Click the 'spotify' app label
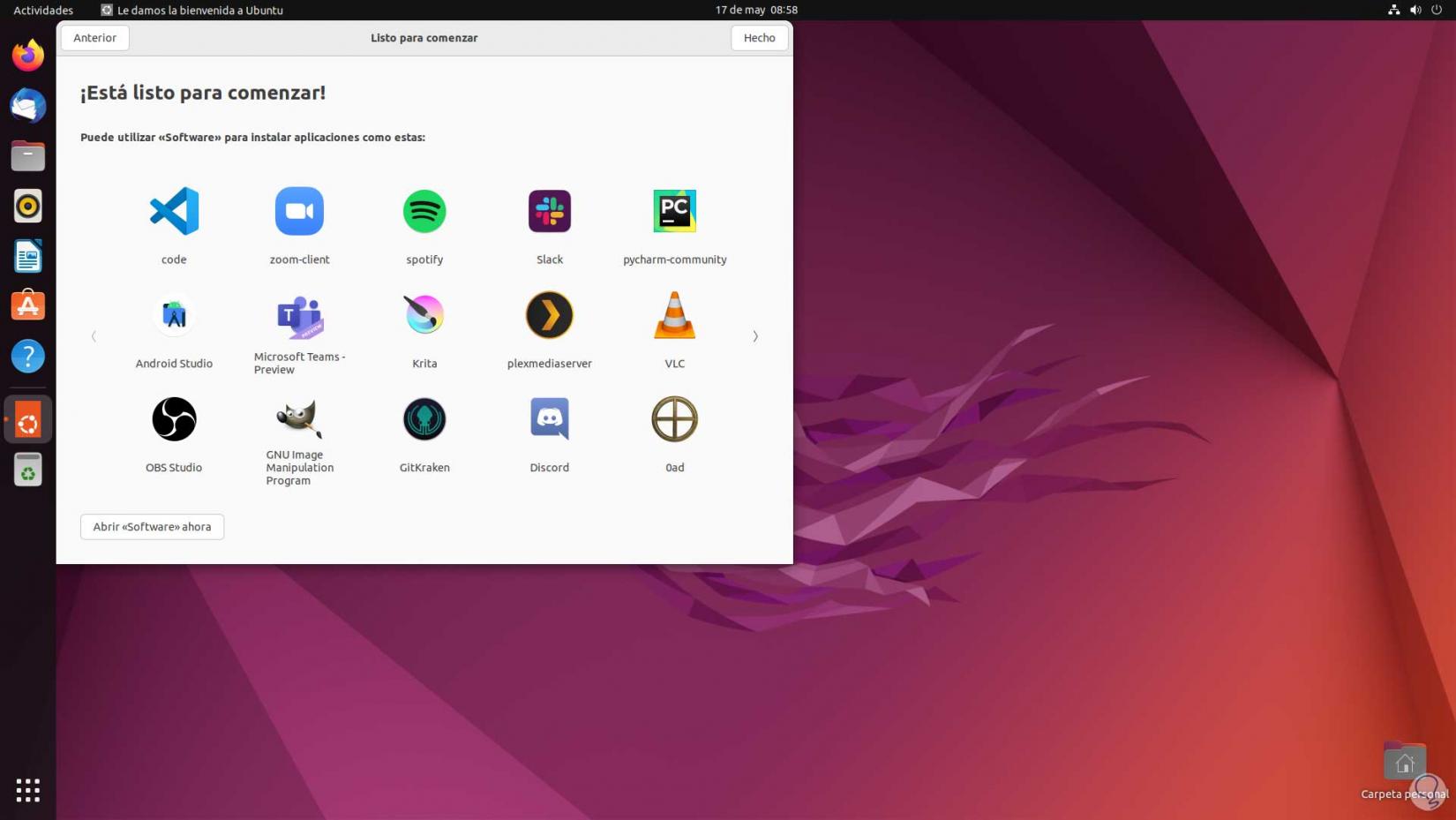 424,260
